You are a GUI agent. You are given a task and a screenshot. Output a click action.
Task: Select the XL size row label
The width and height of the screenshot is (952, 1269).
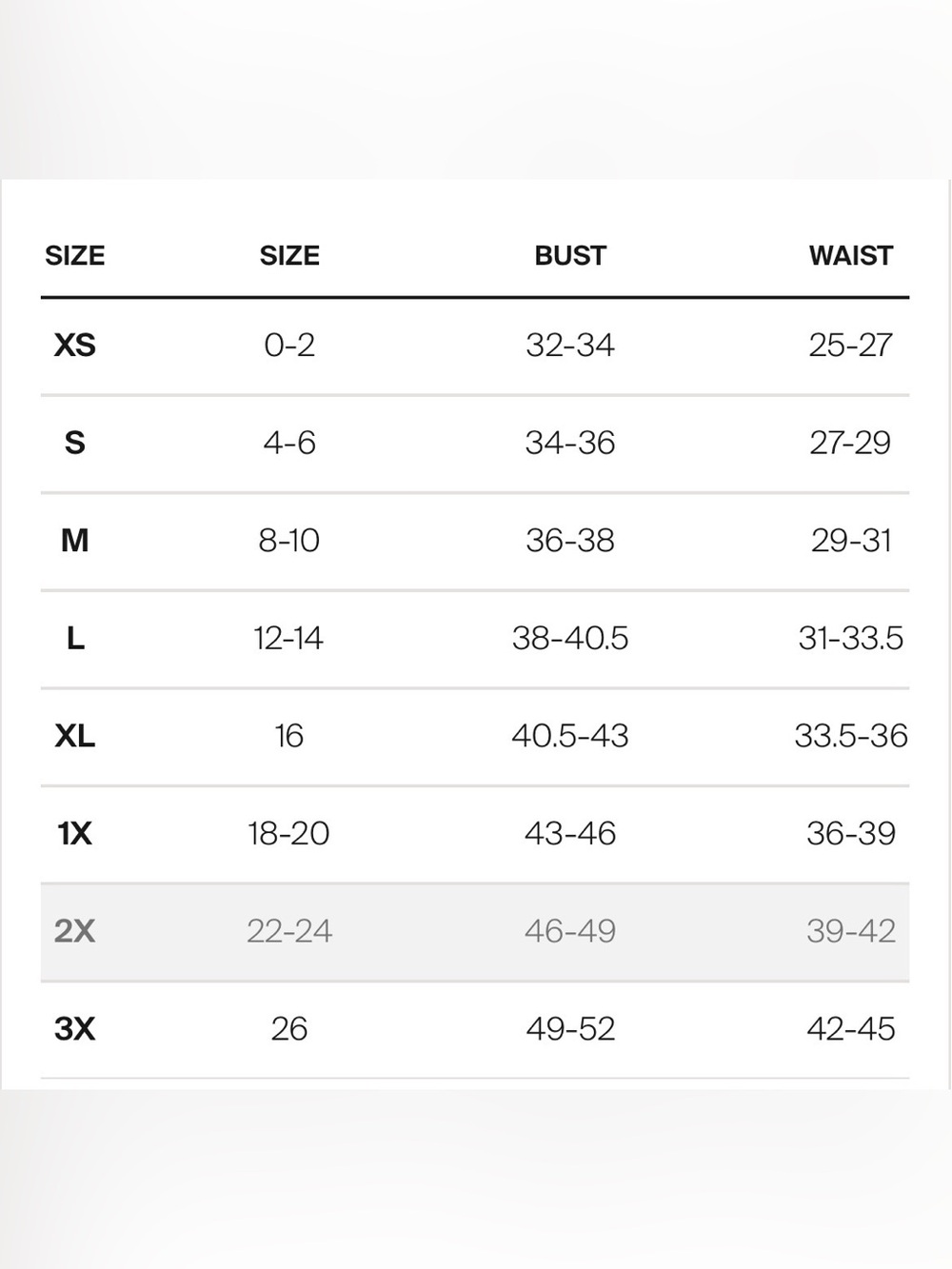pos(74,736)
